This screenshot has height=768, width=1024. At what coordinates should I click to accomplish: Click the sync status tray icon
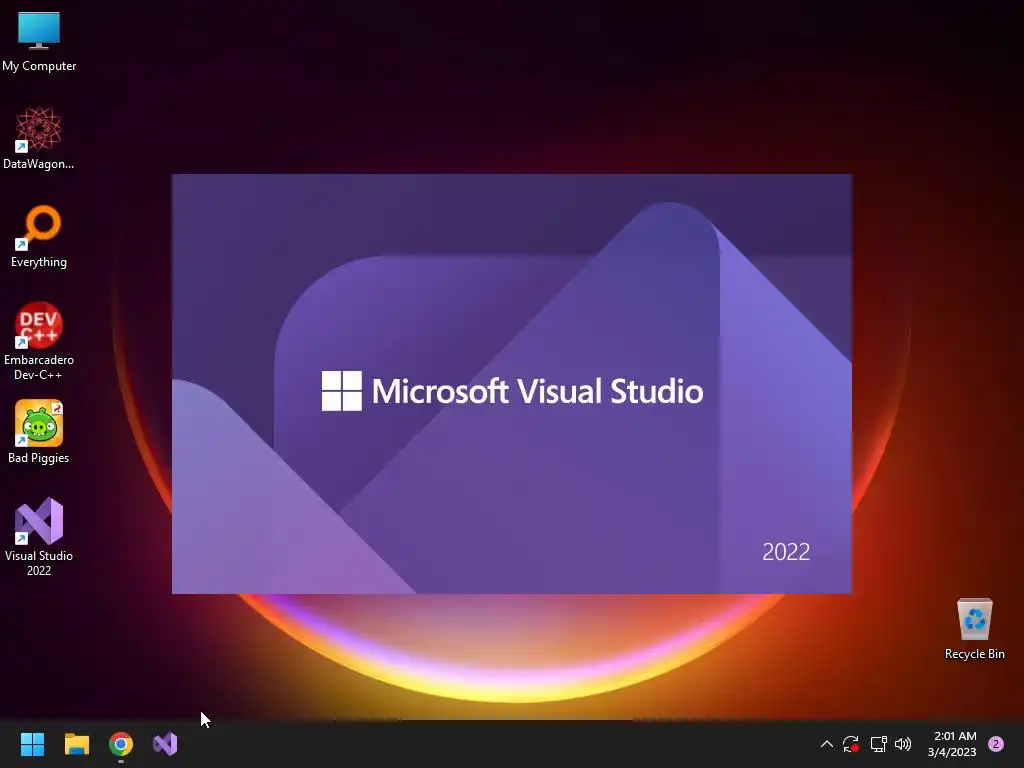click(x=850, y=744)
